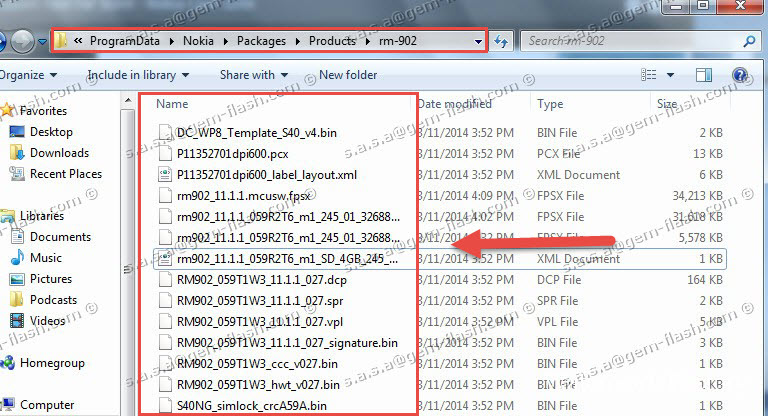
Task: Sort by Size column header
Action: click(x=667, y=104)
